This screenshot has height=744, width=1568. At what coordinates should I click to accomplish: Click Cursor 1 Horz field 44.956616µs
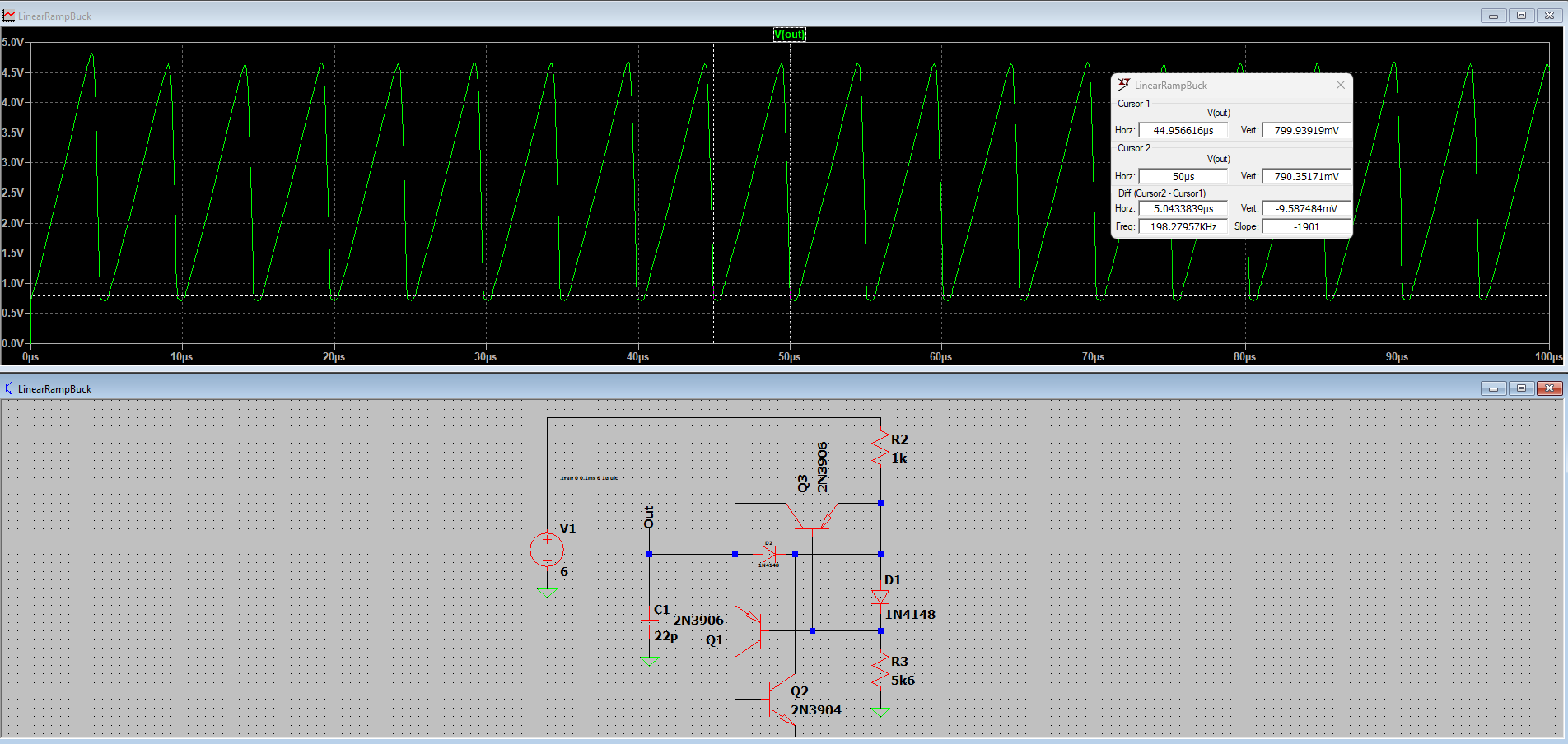tap(1183, 130)
